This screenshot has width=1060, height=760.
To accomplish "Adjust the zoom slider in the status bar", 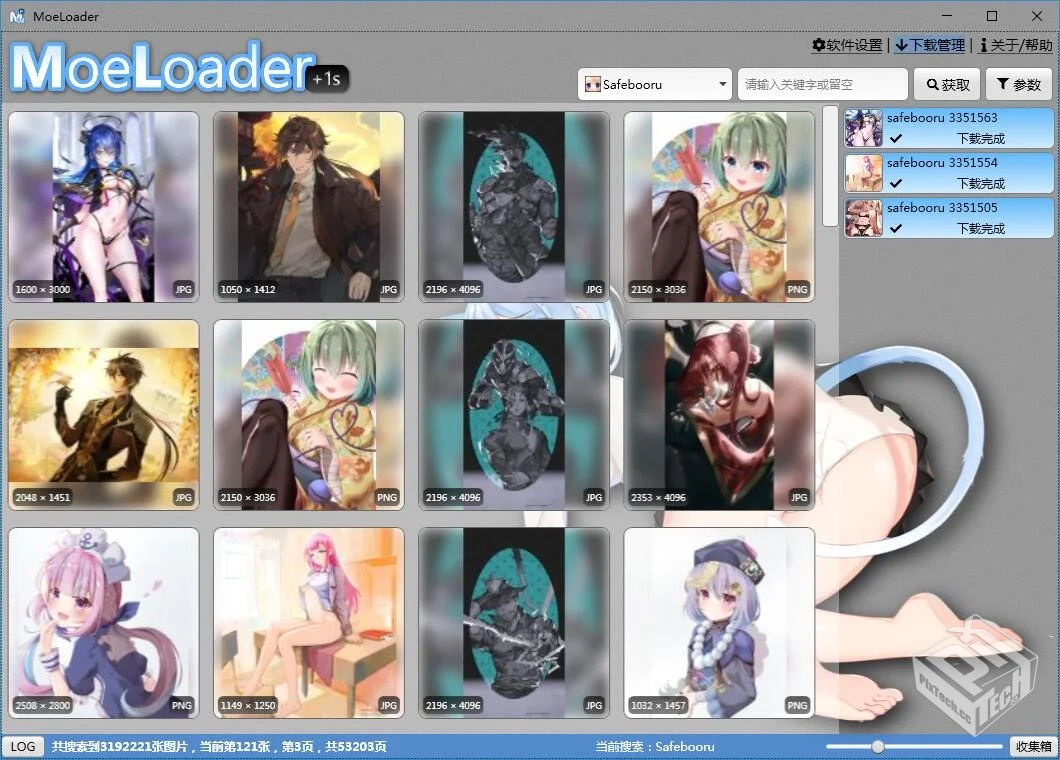I will [878, 745].
